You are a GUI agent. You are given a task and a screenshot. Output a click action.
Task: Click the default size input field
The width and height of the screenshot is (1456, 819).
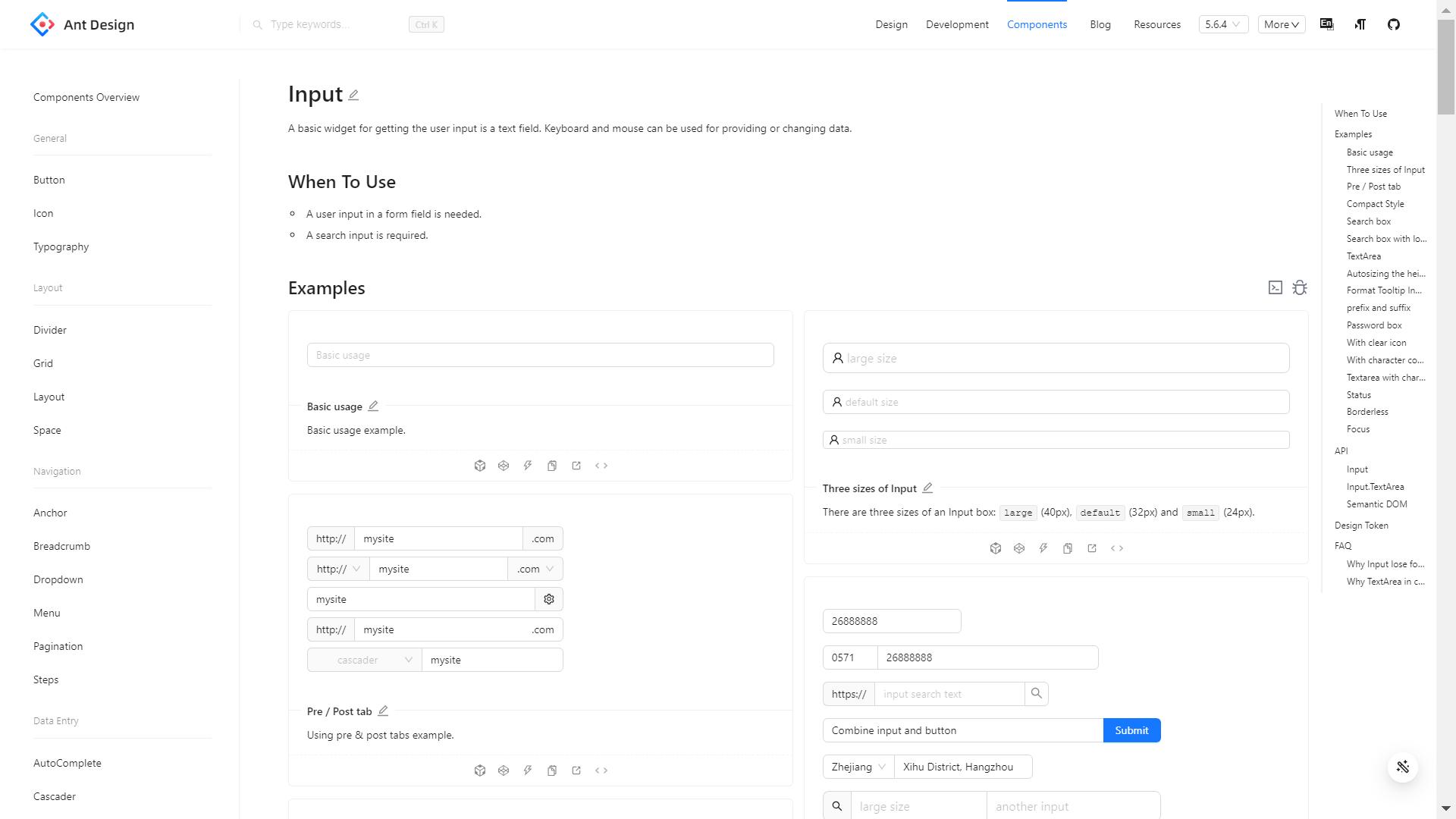tap(1056, 402)
